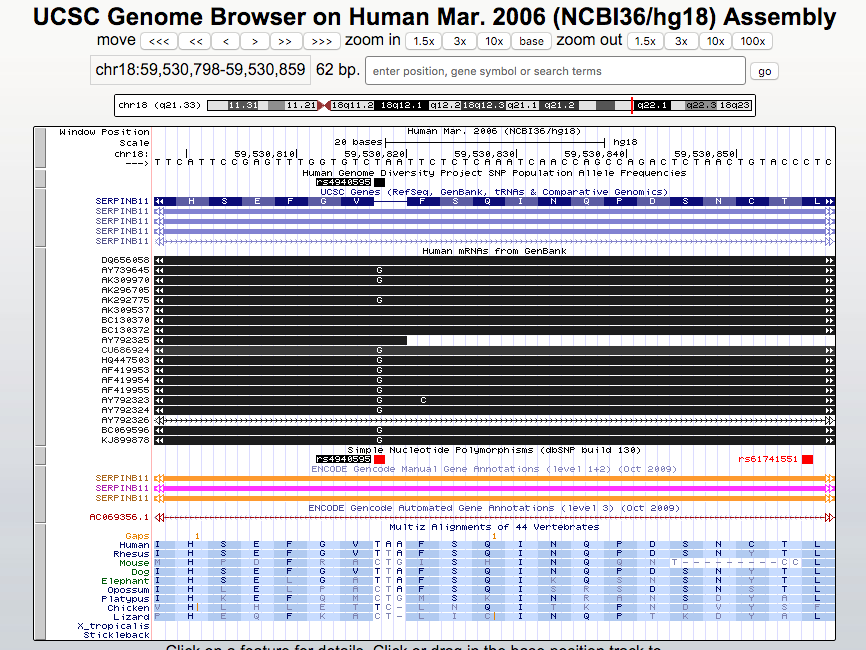This screenshot has width=866, height=650.
Task: Click the gray configure bar beside mRNA track
Action: point(40,345)
